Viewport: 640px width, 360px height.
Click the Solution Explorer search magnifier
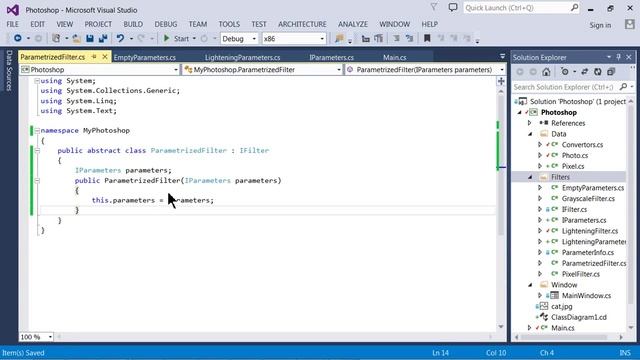coord(623,87)
